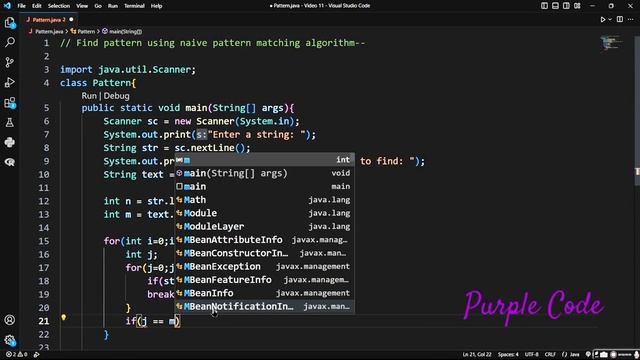Open the Source Control view
The height and width of the screenshot is (360, 640).
pyautogui.click(x=10, y=62)
